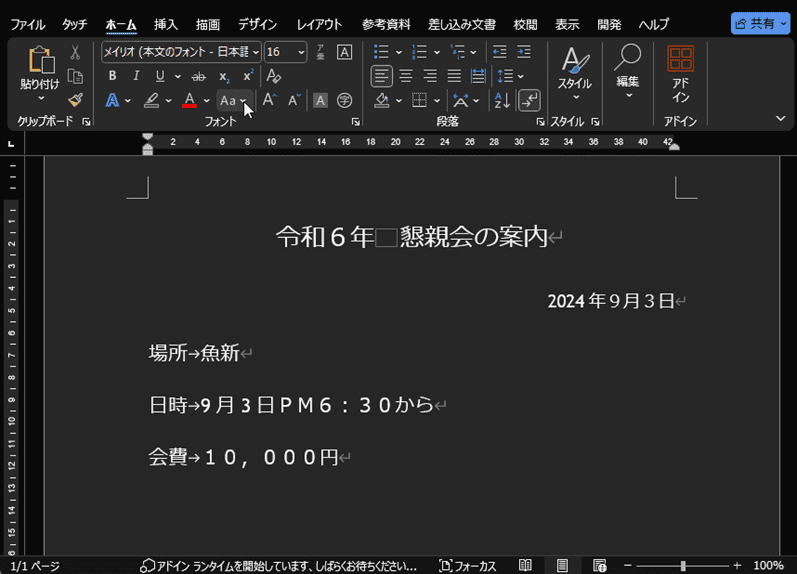Screen dimensions: 797x574
Task: Click the Format Painter brush icon
Action: pyautogui.click(x=75, y=100)
